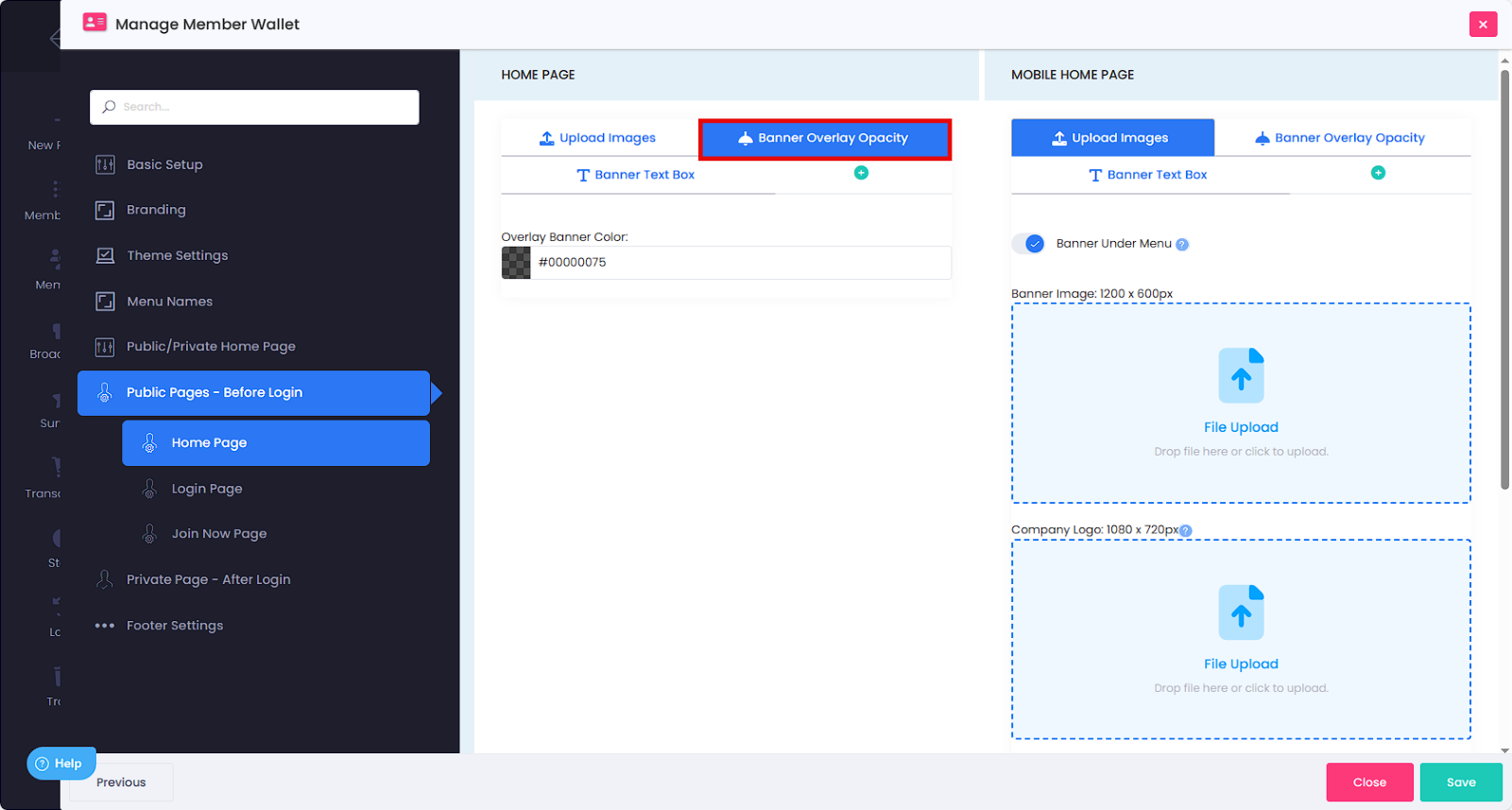This screenshot has width=1512, height=810.
Task: Open the Overlay Banner Color swatch
Action: [x=516, y=263]
